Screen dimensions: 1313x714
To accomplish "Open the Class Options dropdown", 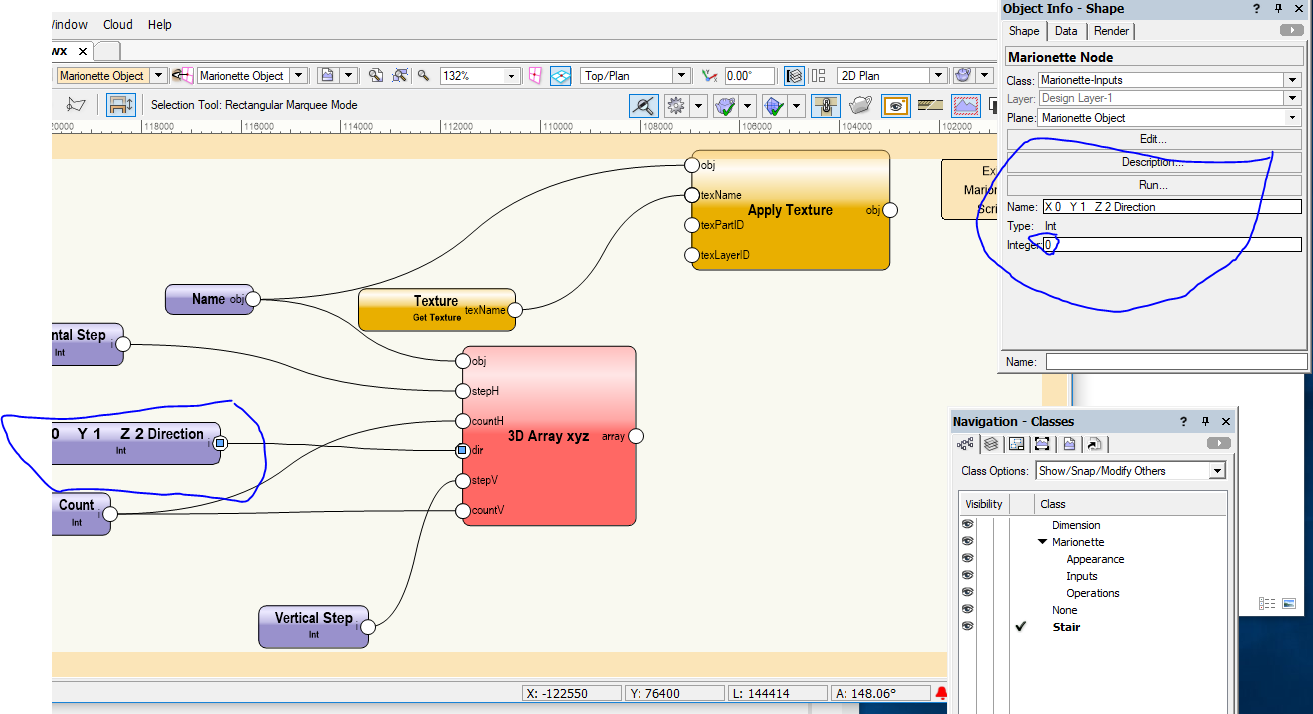I will [1130, 471].
